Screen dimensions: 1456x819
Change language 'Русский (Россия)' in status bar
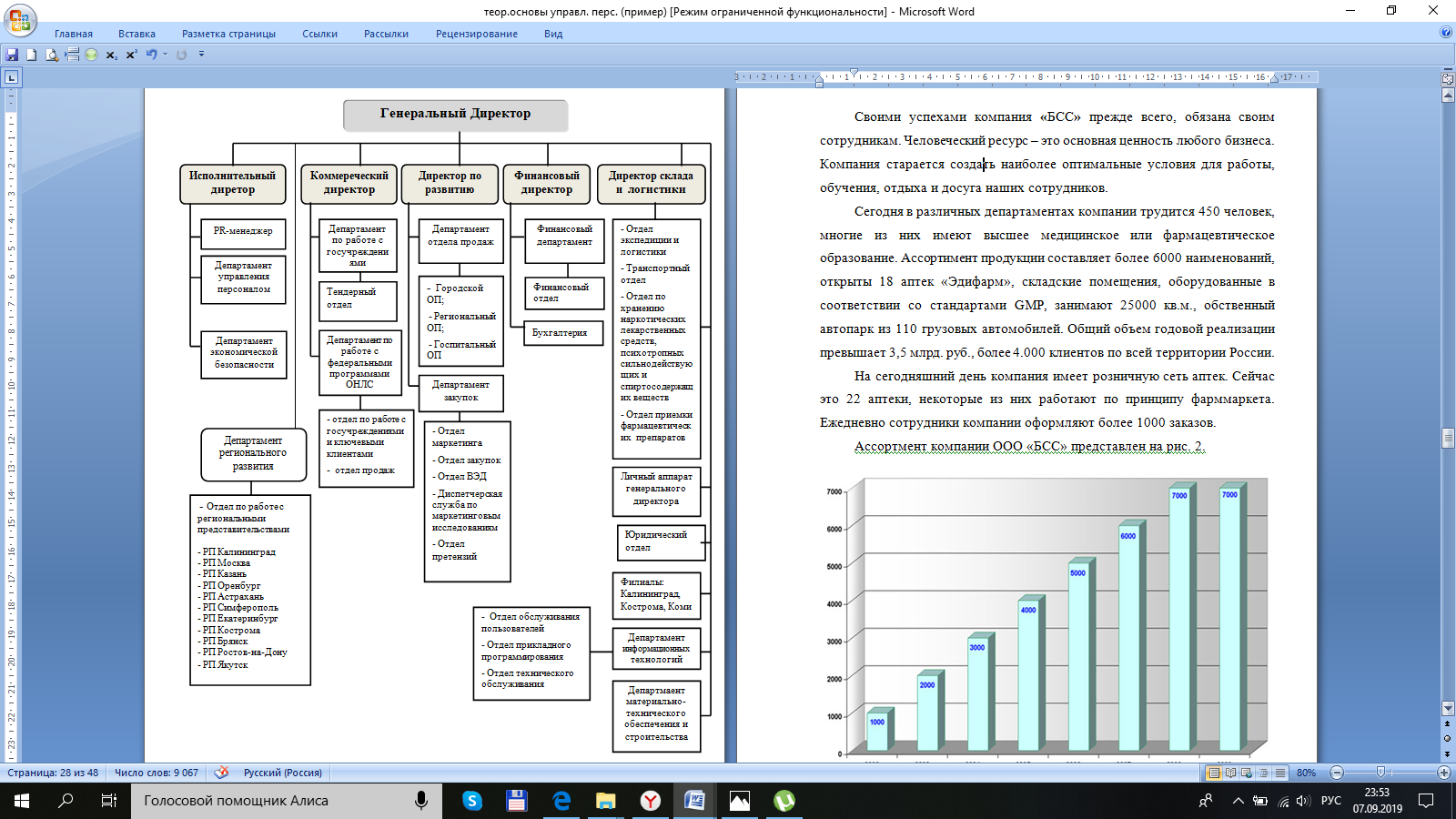(283, 773)
